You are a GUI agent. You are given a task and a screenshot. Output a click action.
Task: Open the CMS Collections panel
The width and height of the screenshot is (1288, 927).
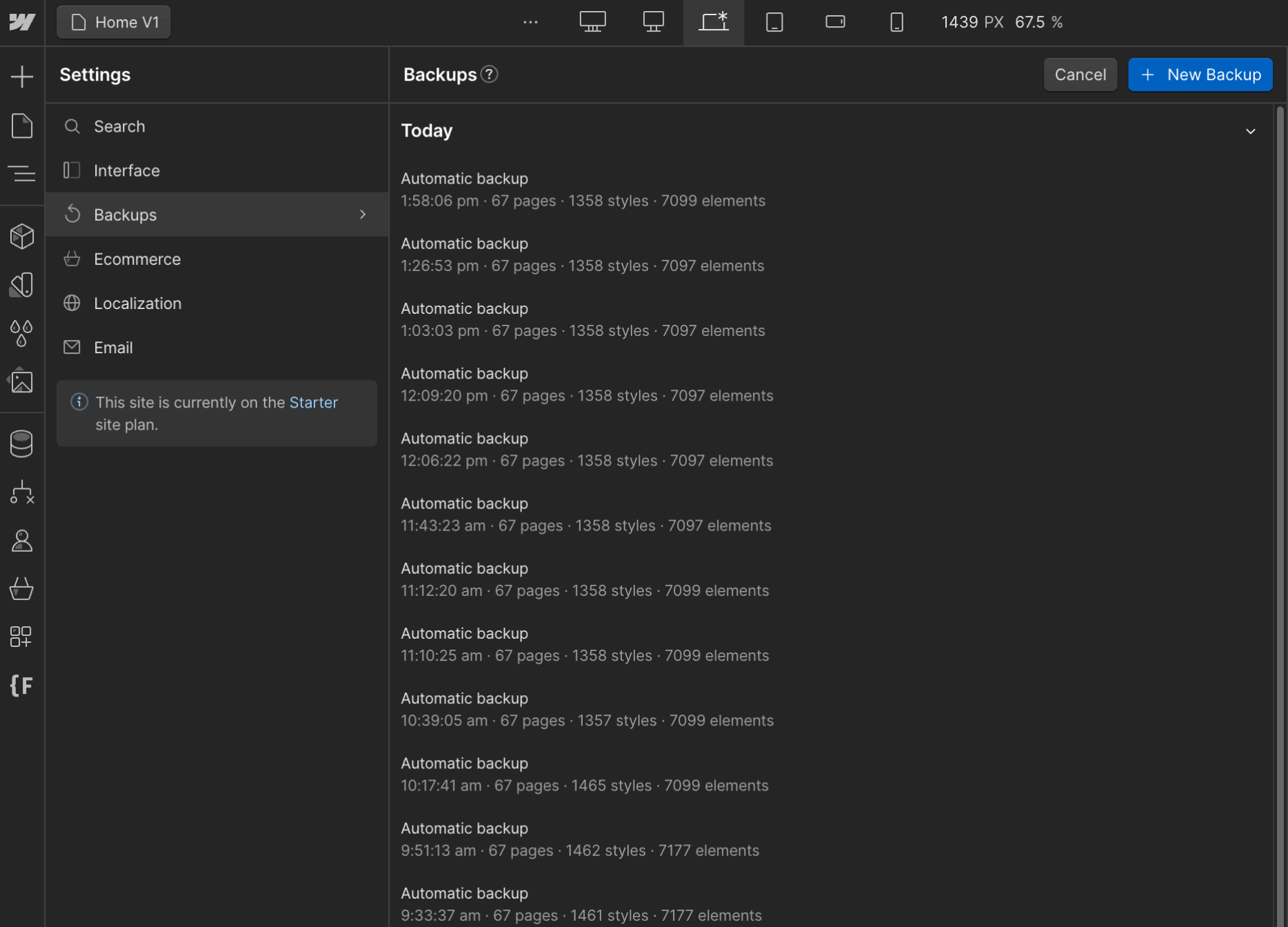pyautogui.click(x=22, y=443)
